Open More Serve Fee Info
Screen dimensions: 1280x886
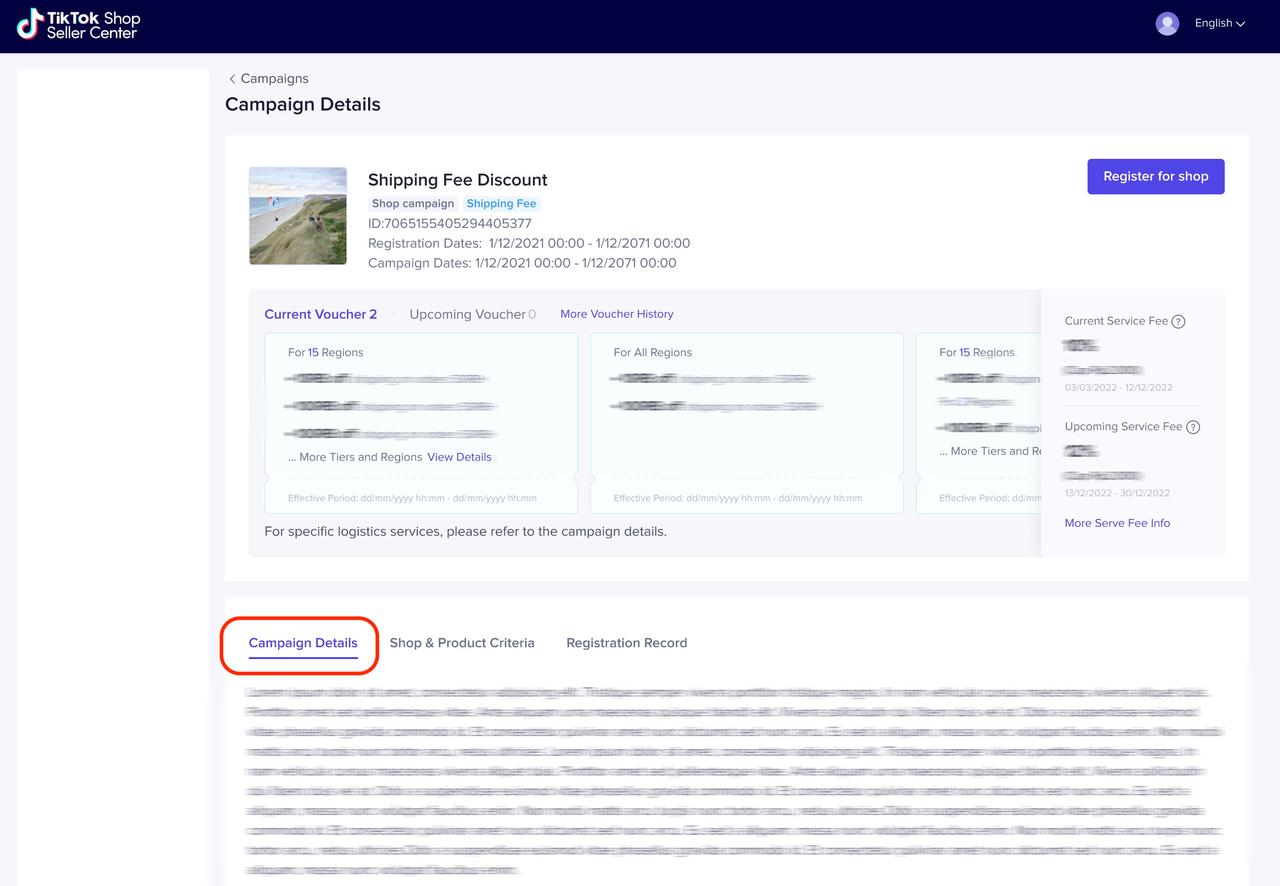click(1117, 523)
